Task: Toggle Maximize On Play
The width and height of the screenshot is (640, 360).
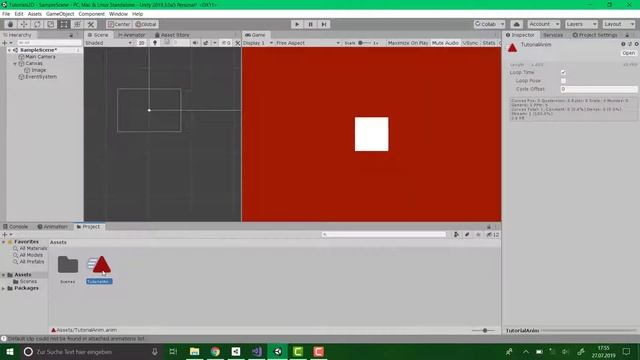Action: coord(408,43)
